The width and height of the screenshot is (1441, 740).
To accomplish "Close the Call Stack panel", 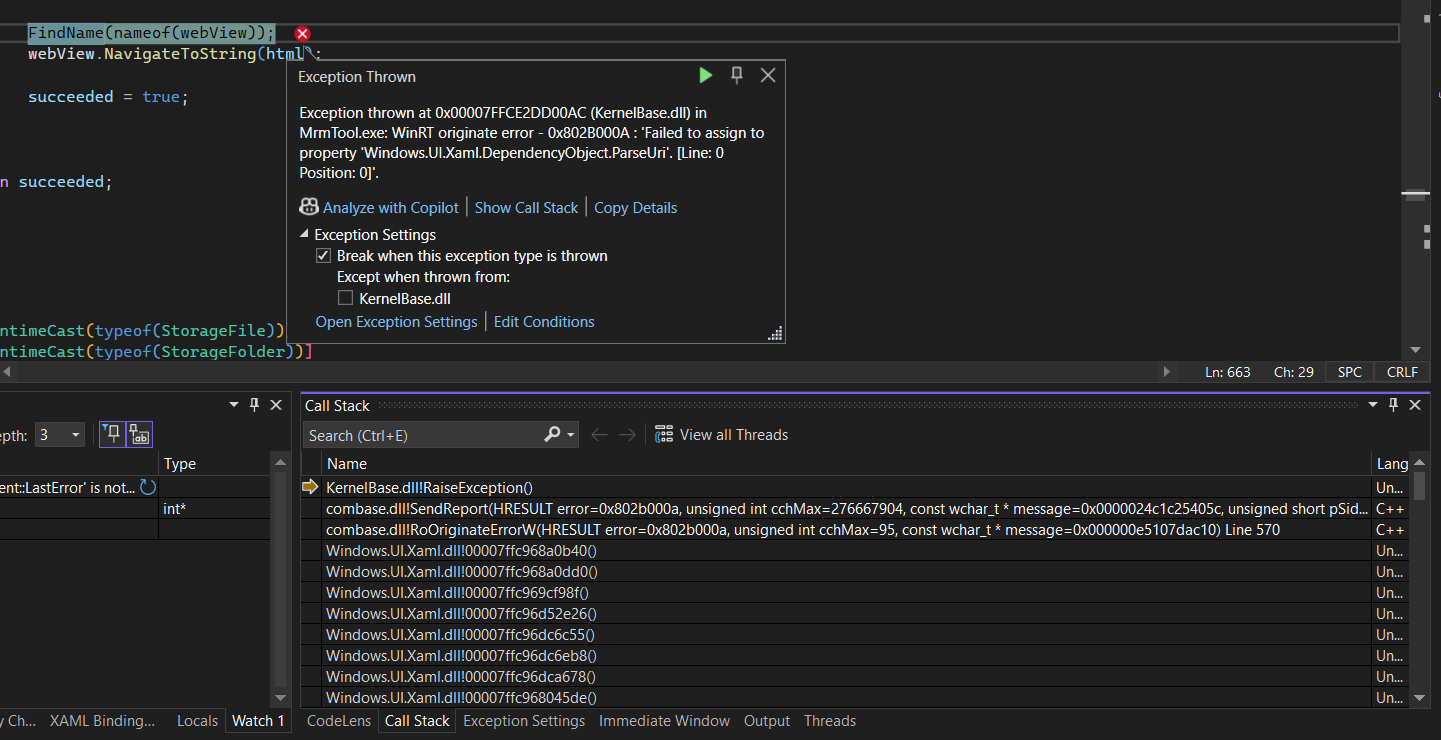I will click(1415, 405).
